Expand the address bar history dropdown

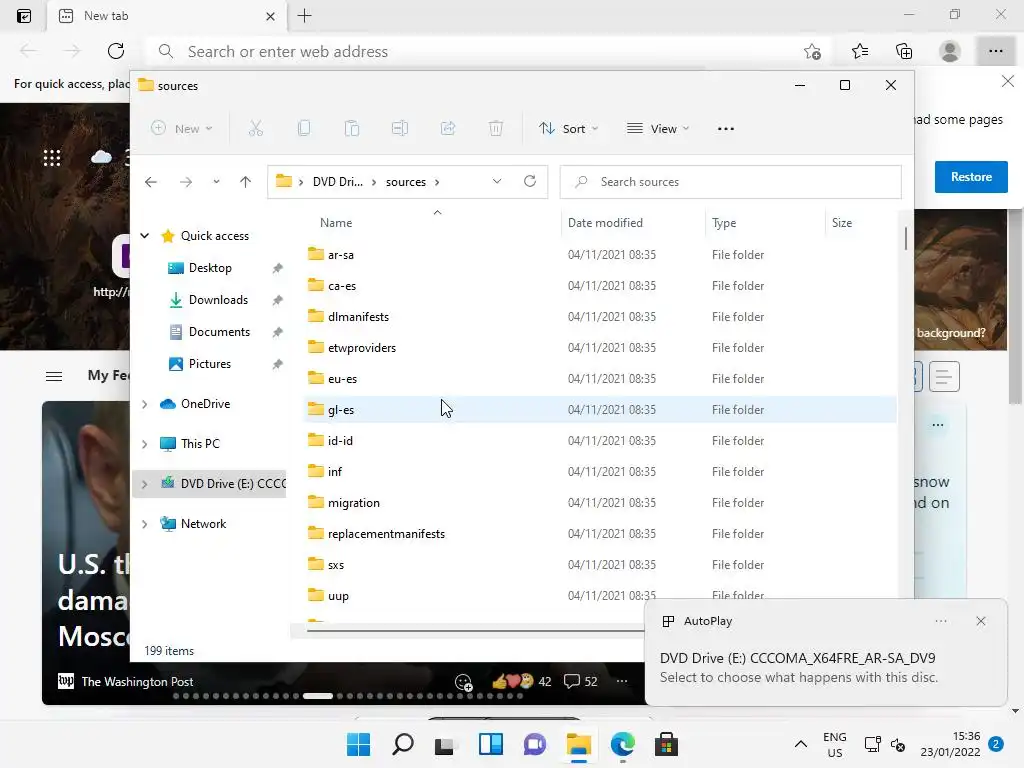(x=497, y=181)
